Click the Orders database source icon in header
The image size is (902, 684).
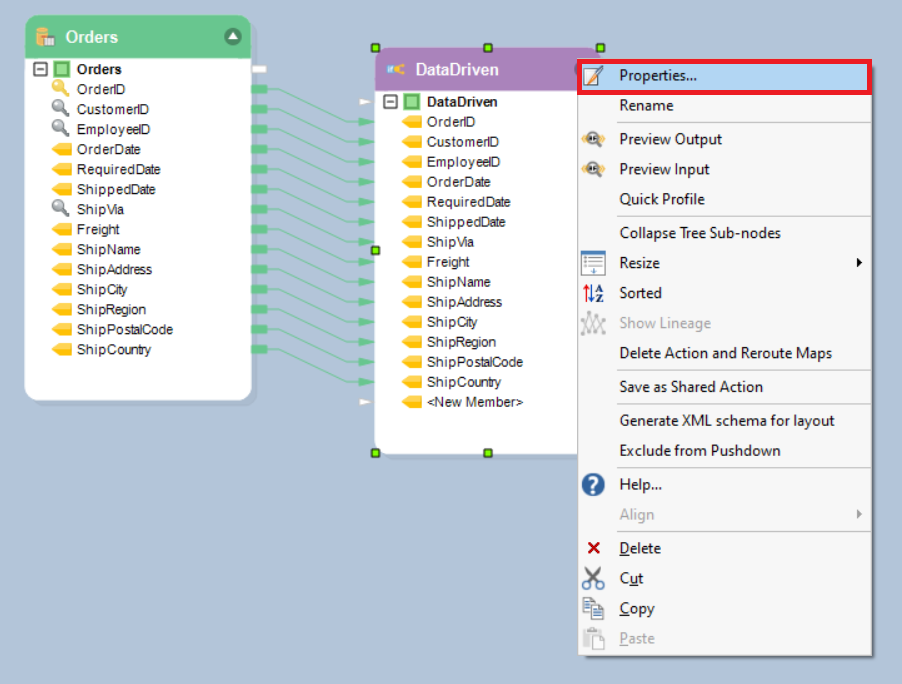pos(44,37)
